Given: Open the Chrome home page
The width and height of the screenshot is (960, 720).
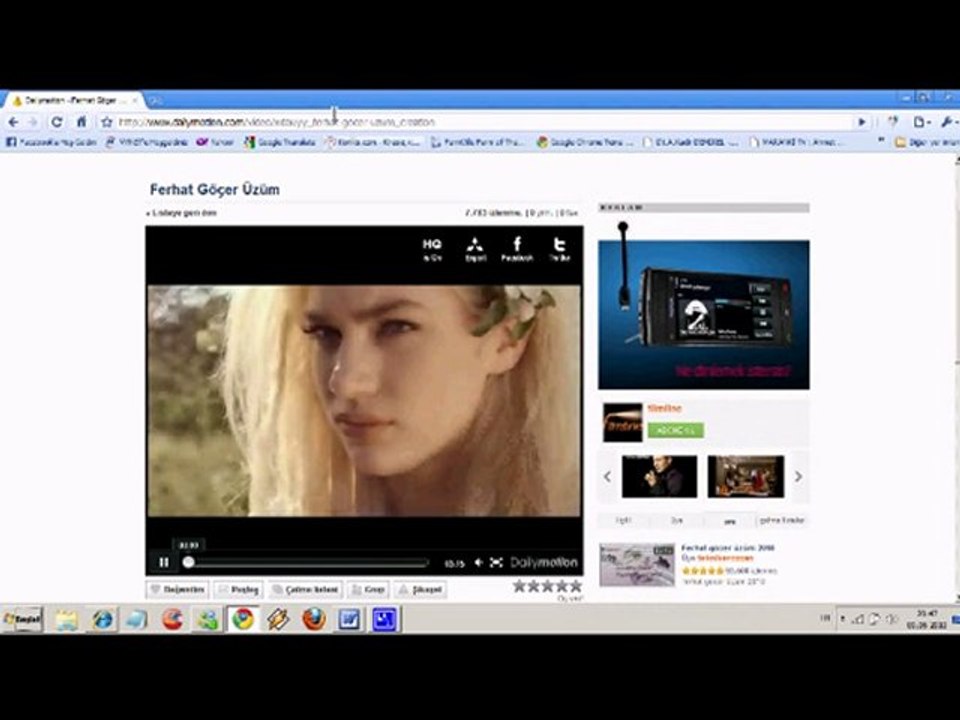Looking at the screenshot, I should coord(81,122).
